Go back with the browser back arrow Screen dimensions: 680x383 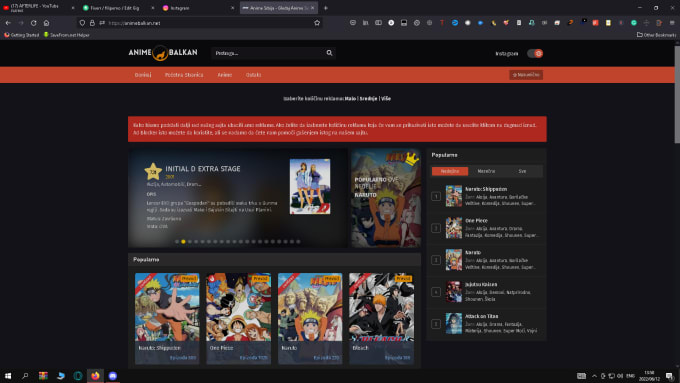[x=8, y=23]
